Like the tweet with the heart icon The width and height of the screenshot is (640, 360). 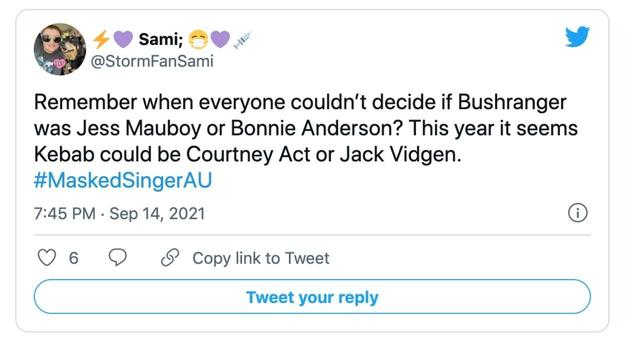click(x=47, y=258)
